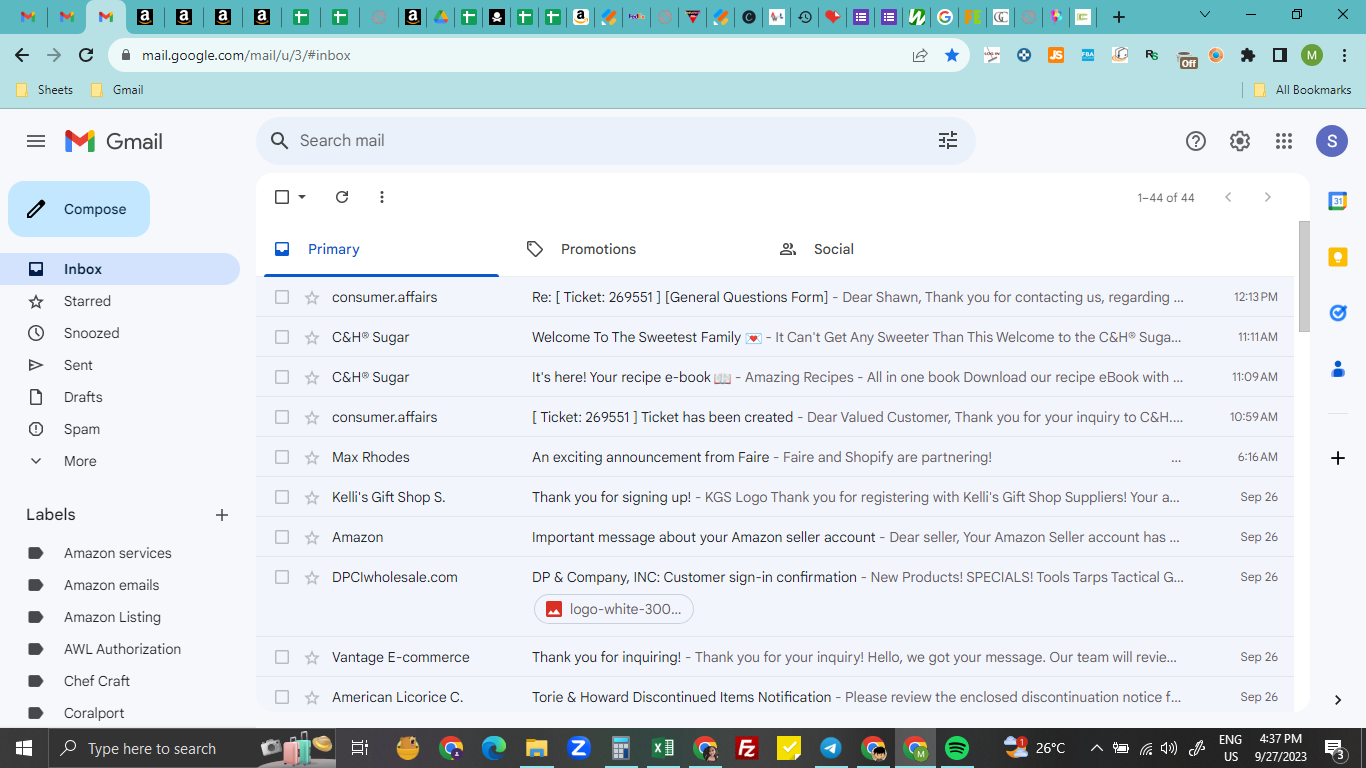
Task: Open Google Keep in the side panel
Action: (x=1338, y=257)
